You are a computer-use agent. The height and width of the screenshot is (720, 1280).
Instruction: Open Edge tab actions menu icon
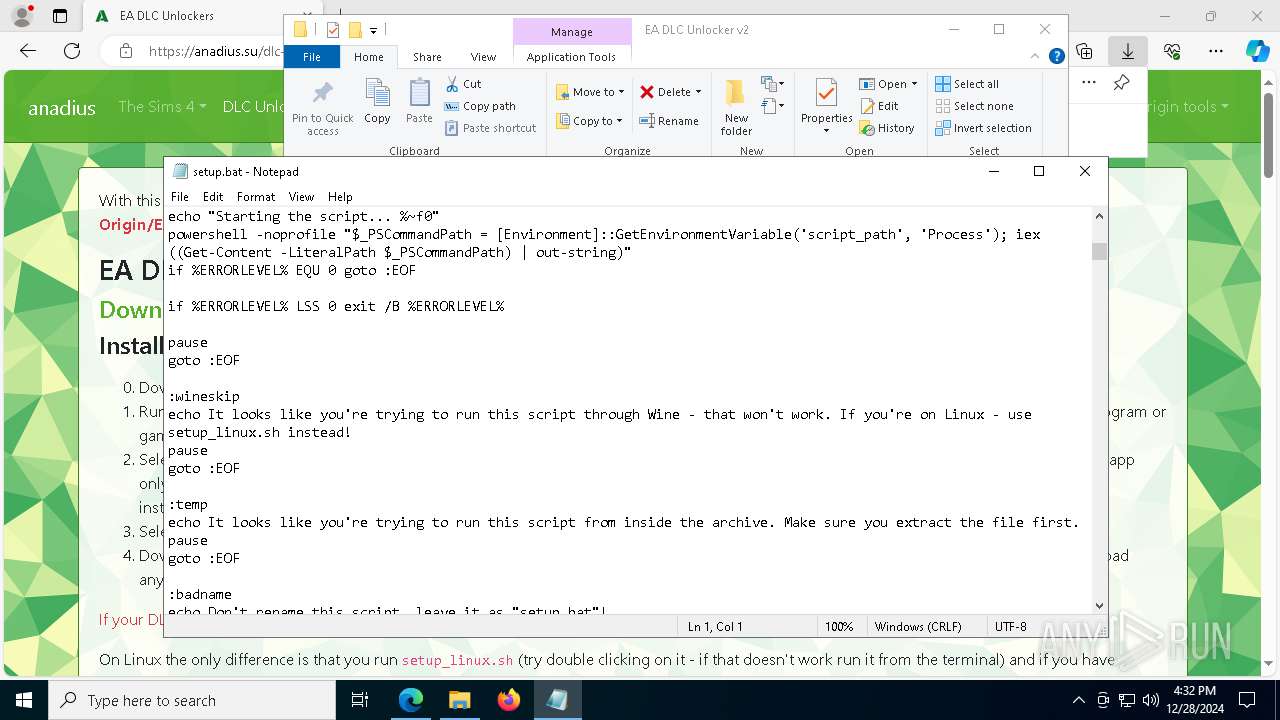point(60,16)
